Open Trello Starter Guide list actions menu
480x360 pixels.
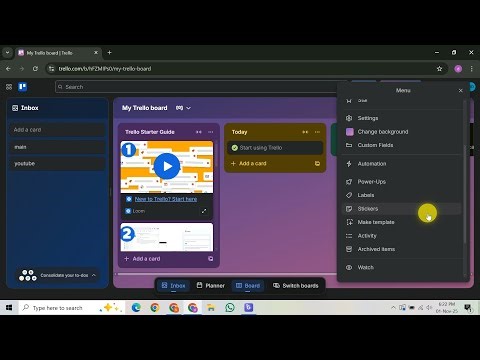pos(211,132)
